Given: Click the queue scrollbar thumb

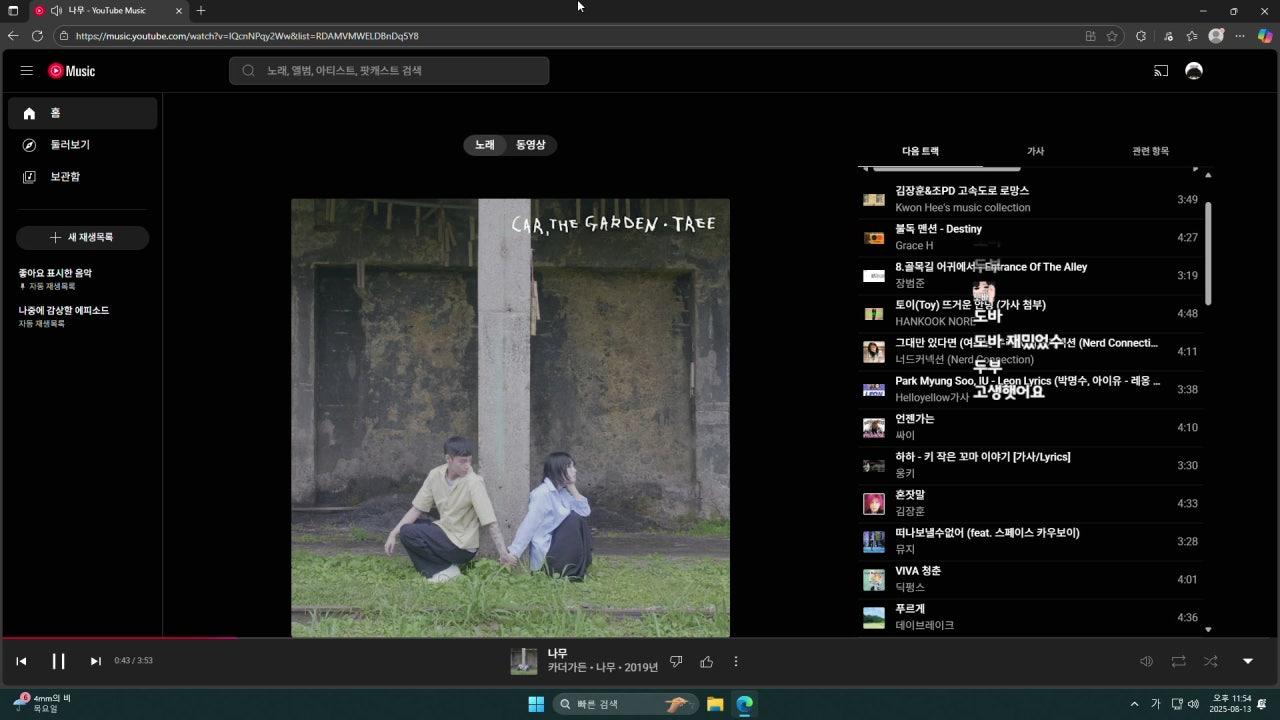Looking at the screenshot, I should (x=1208, y=254).
